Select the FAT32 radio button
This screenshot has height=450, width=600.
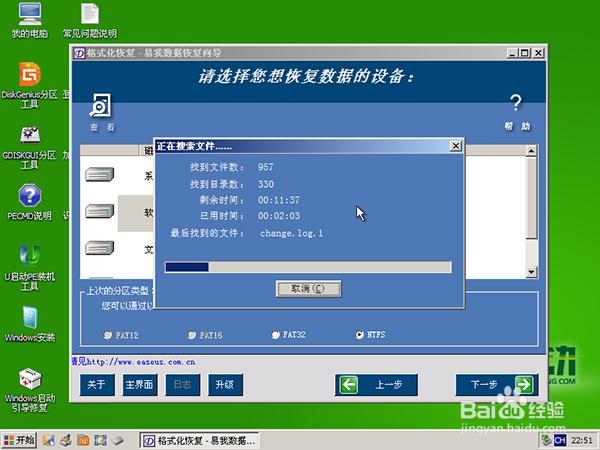pyautogui.click(x=275, y=335)
